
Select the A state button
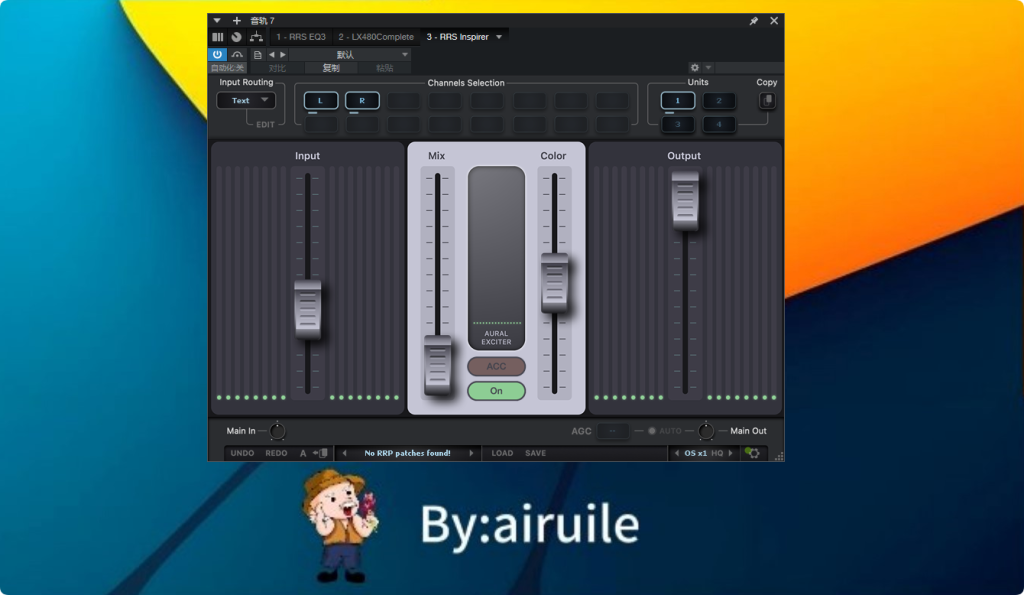point(303,453)
